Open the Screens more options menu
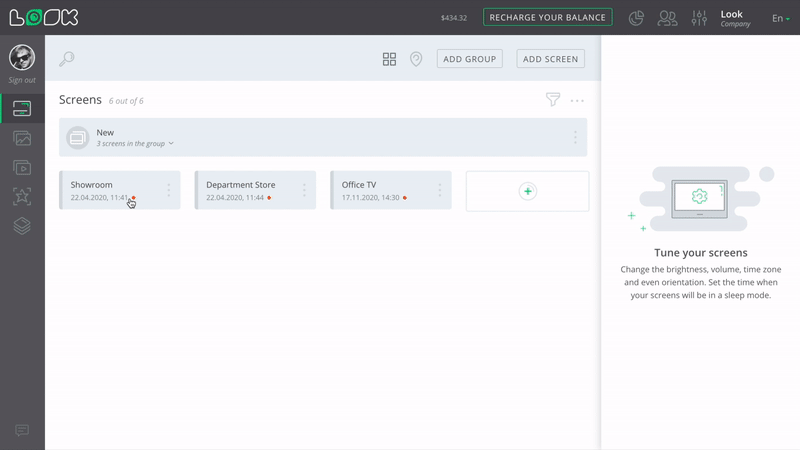This screenshot has width=800, height=450. (x=577, y=101)
